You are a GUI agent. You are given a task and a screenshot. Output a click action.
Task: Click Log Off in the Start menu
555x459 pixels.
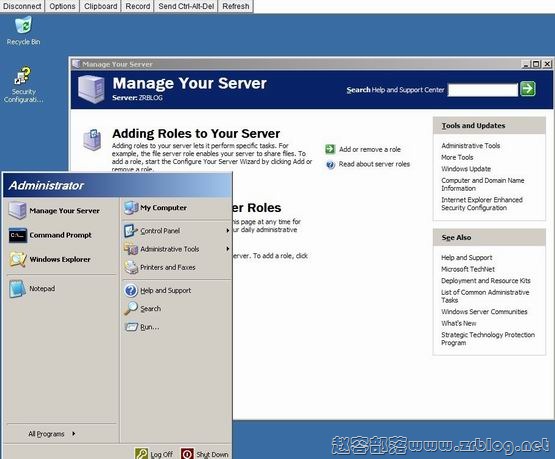(154, 454)
